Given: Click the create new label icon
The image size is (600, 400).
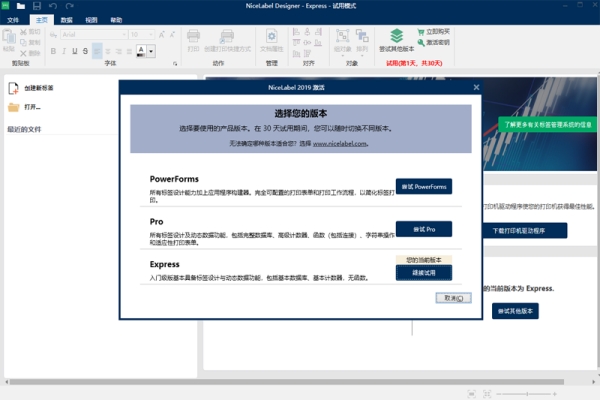Looking at the screenshot, I should coord(14,88).
